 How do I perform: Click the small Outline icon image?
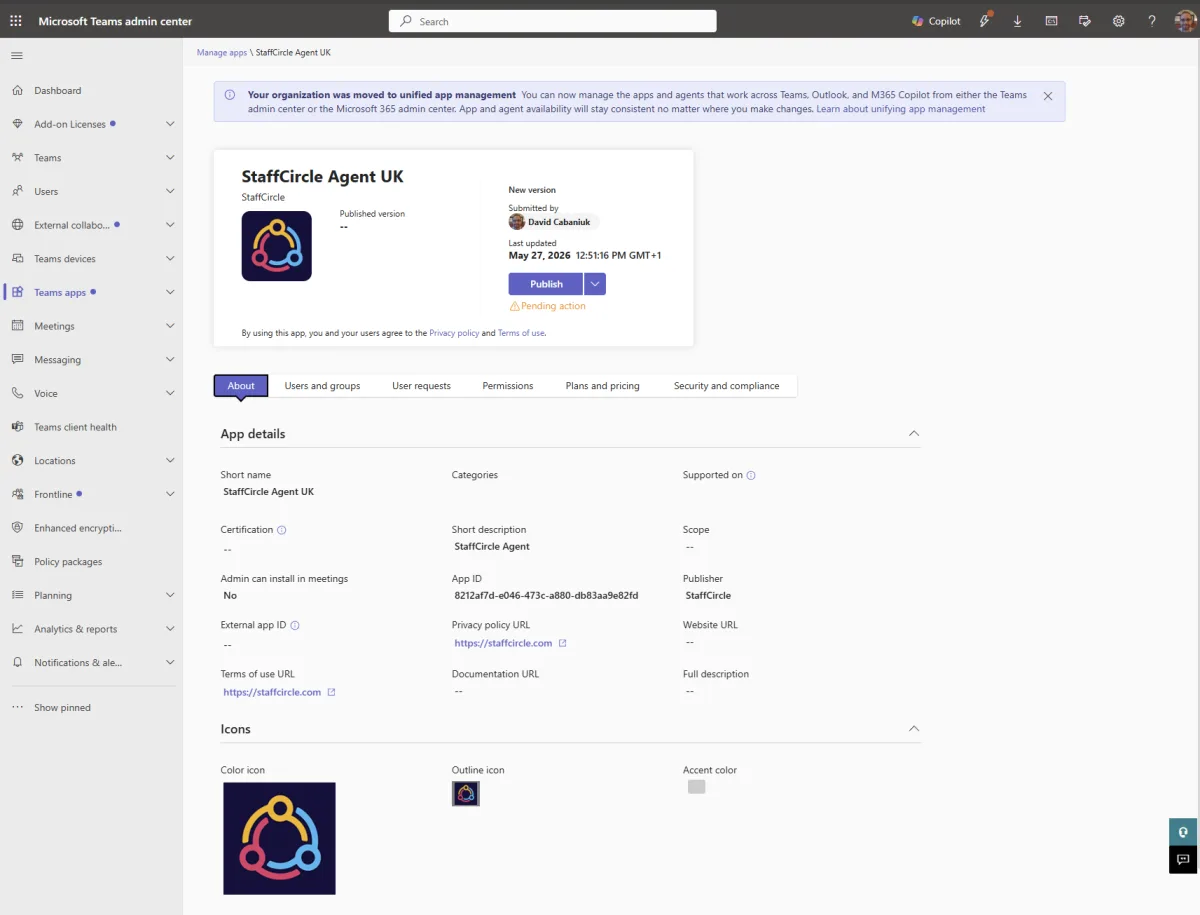pyautogui.click(x=466, y=794)
